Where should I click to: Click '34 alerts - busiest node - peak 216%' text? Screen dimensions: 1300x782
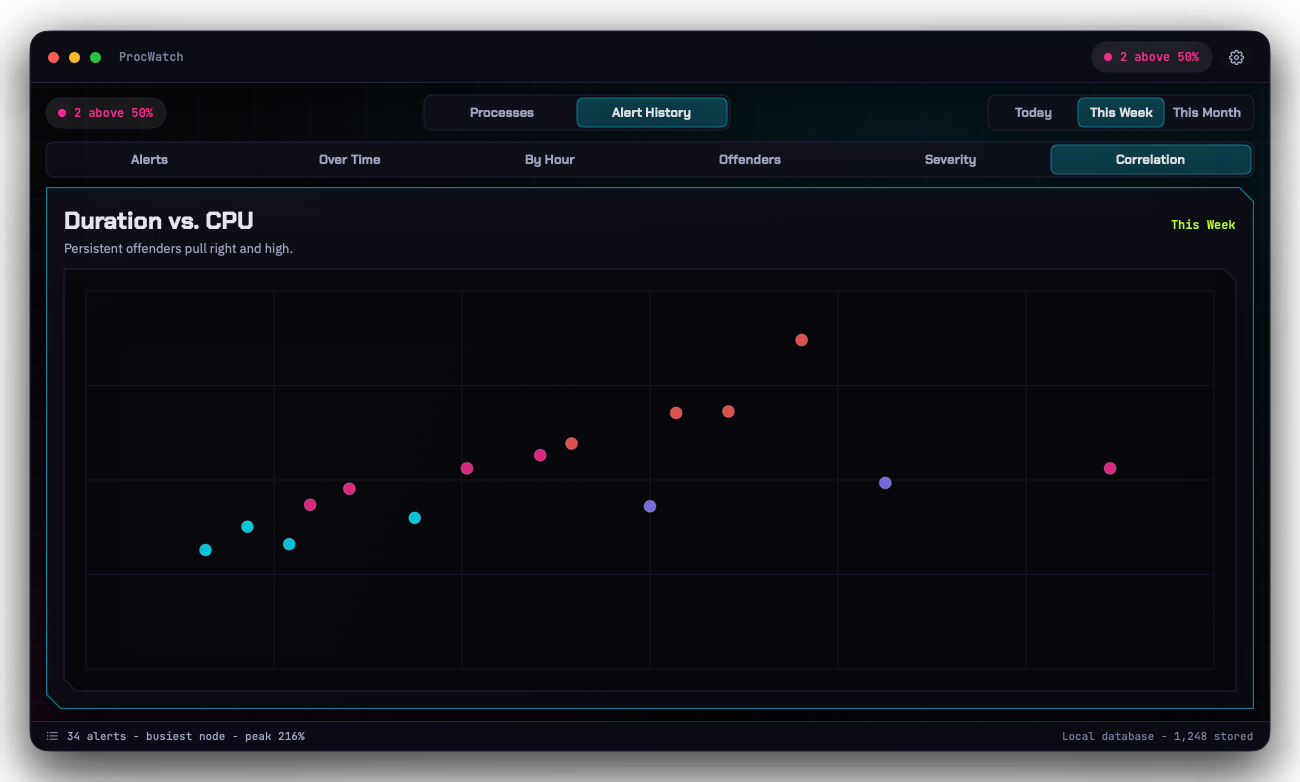[186, 736]
